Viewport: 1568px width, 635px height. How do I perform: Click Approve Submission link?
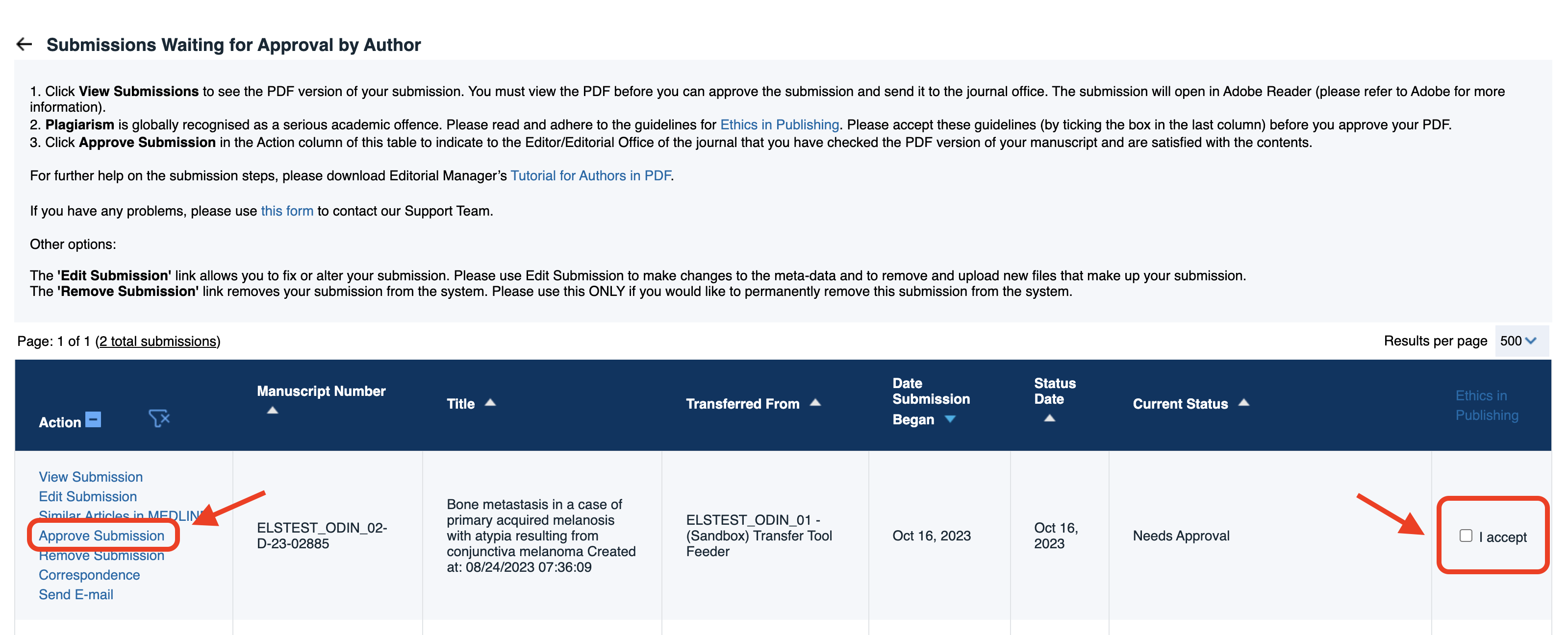coord(101,536)
